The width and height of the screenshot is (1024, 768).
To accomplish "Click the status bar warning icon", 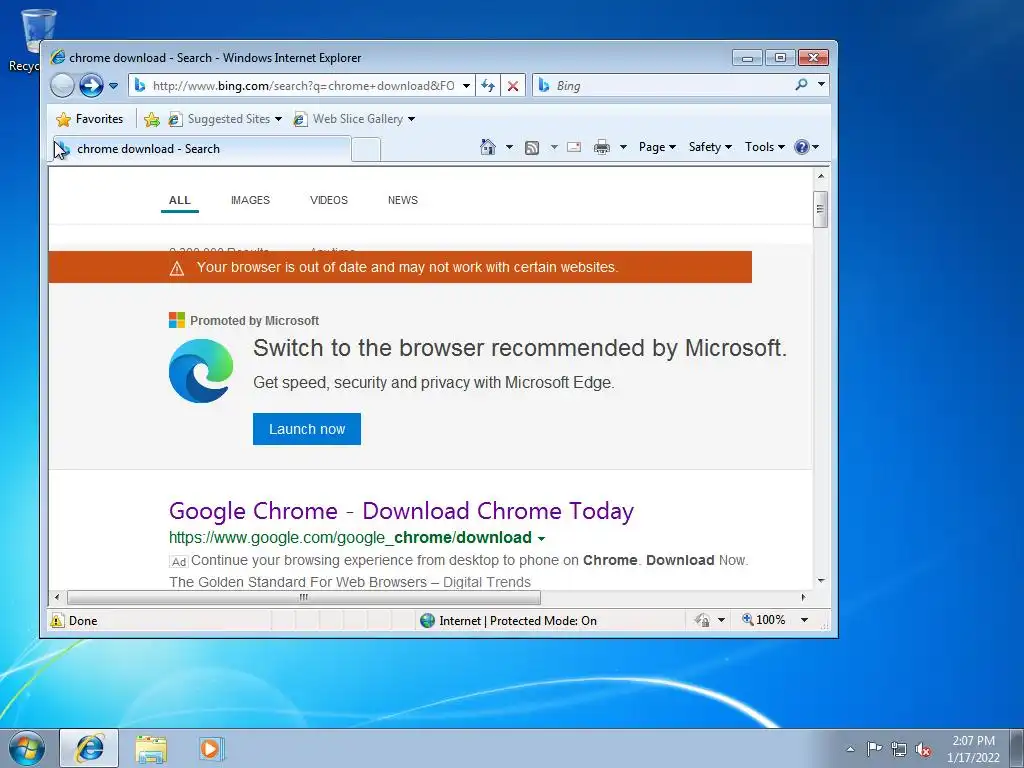I will [57, 620].
